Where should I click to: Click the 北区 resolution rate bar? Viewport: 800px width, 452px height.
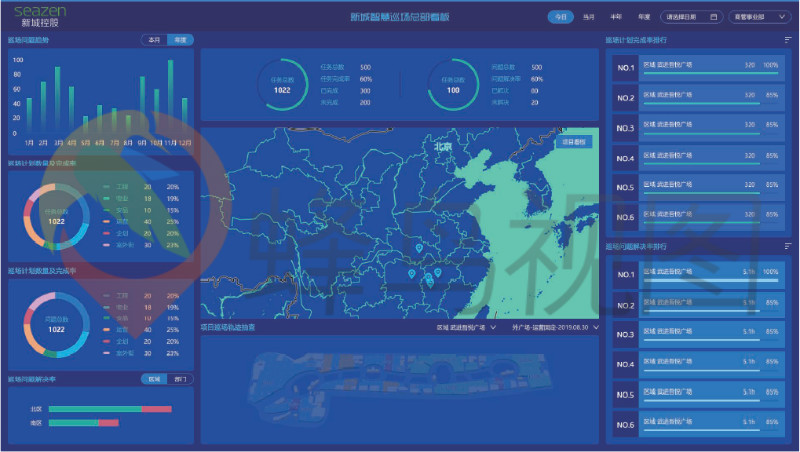click(110, 409)
